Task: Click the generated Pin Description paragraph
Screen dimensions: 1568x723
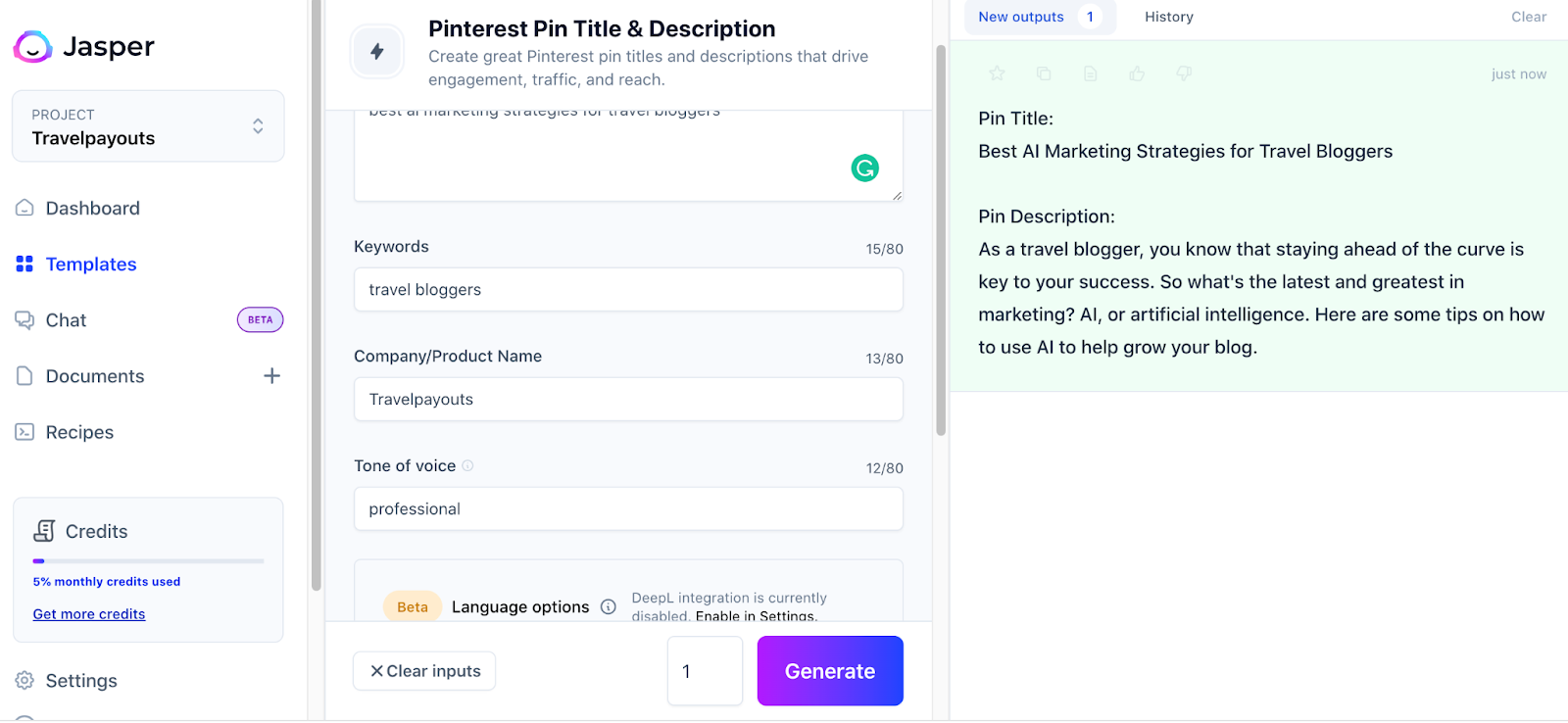Action: (x=1261, y=298)
